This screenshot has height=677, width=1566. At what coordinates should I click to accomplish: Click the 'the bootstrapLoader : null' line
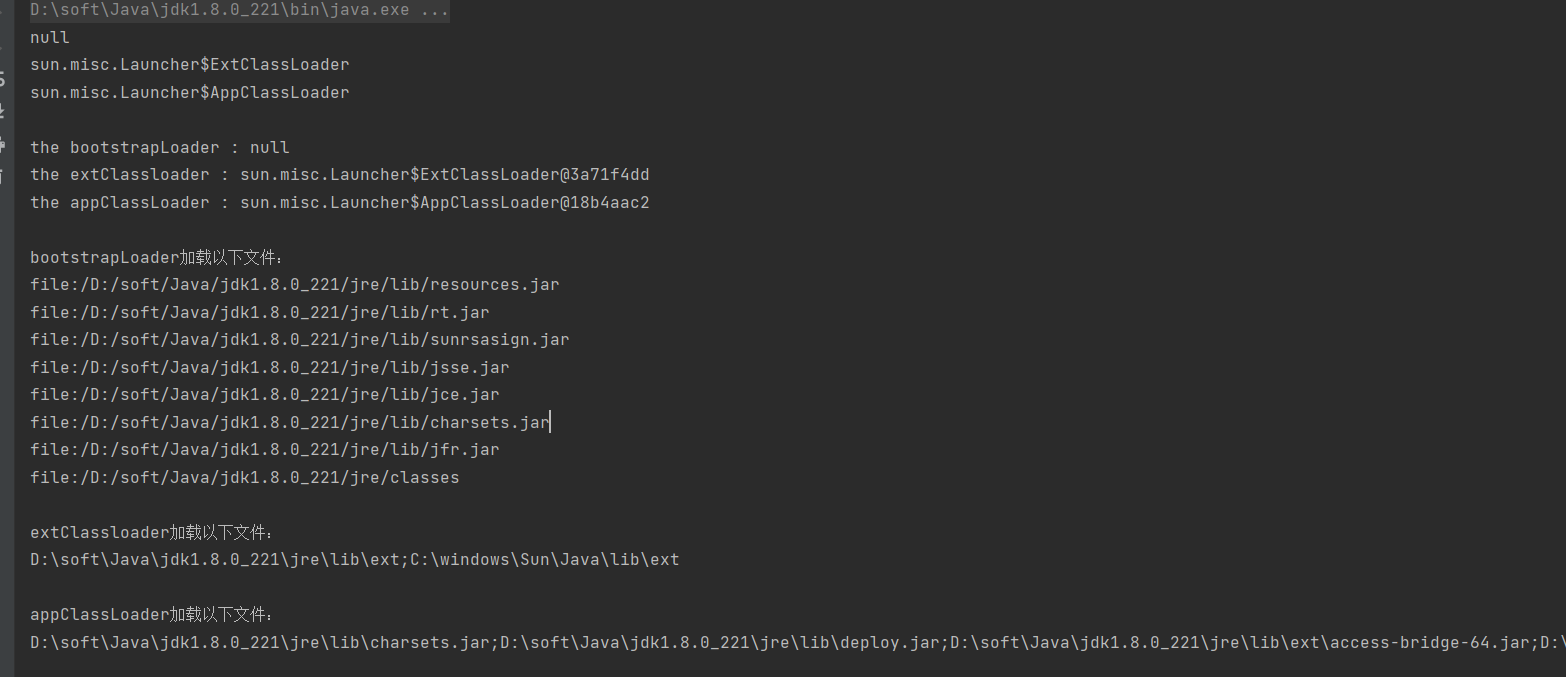[160, 148]
